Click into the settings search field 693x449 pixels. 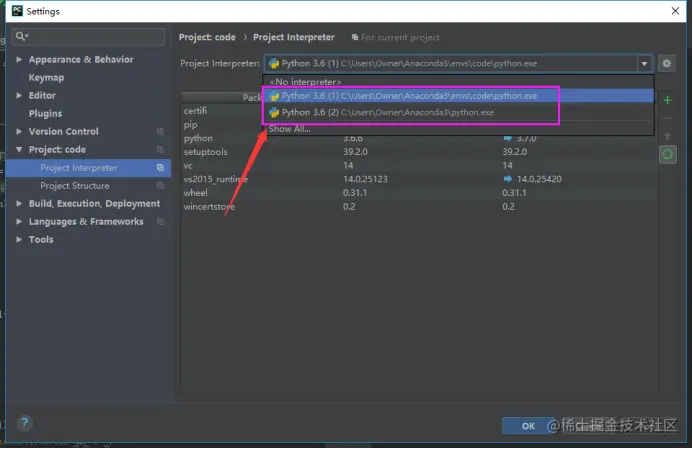tap(88, 36)
